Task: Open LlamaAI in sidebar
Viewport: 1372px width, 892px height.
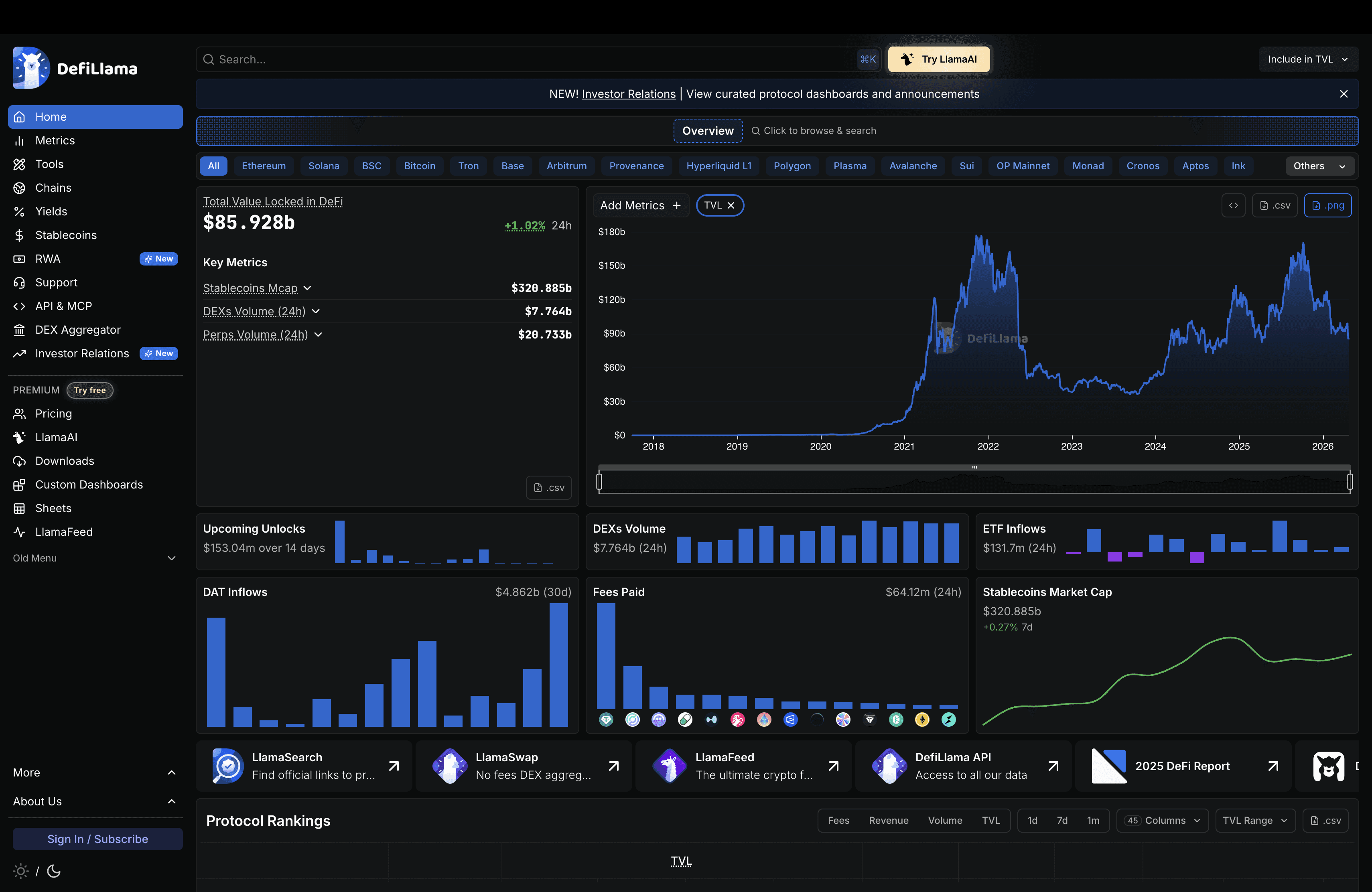Action: coord(95,437)
